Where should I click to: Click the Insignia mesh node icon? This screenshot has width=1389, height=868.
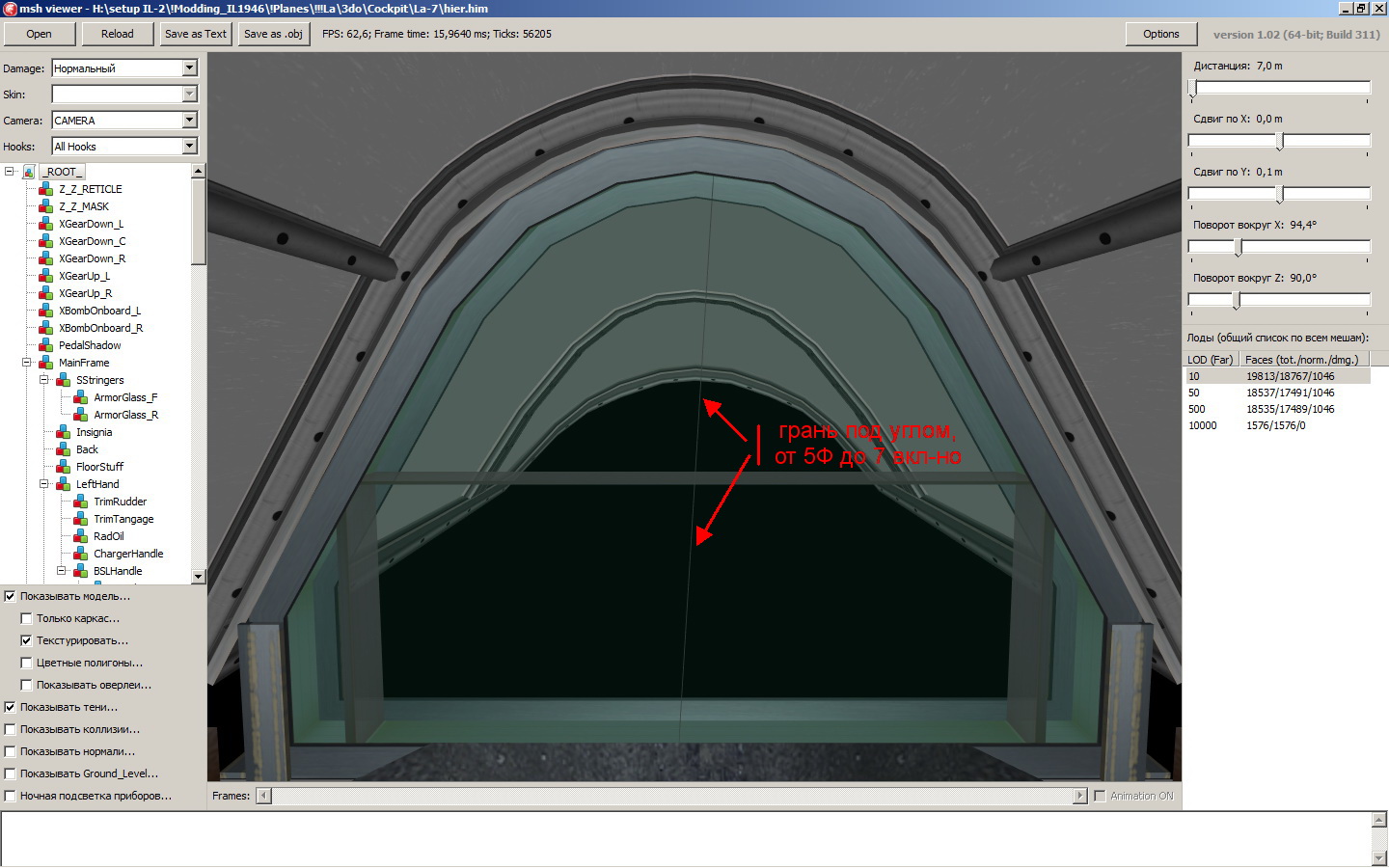click(63, 432)
